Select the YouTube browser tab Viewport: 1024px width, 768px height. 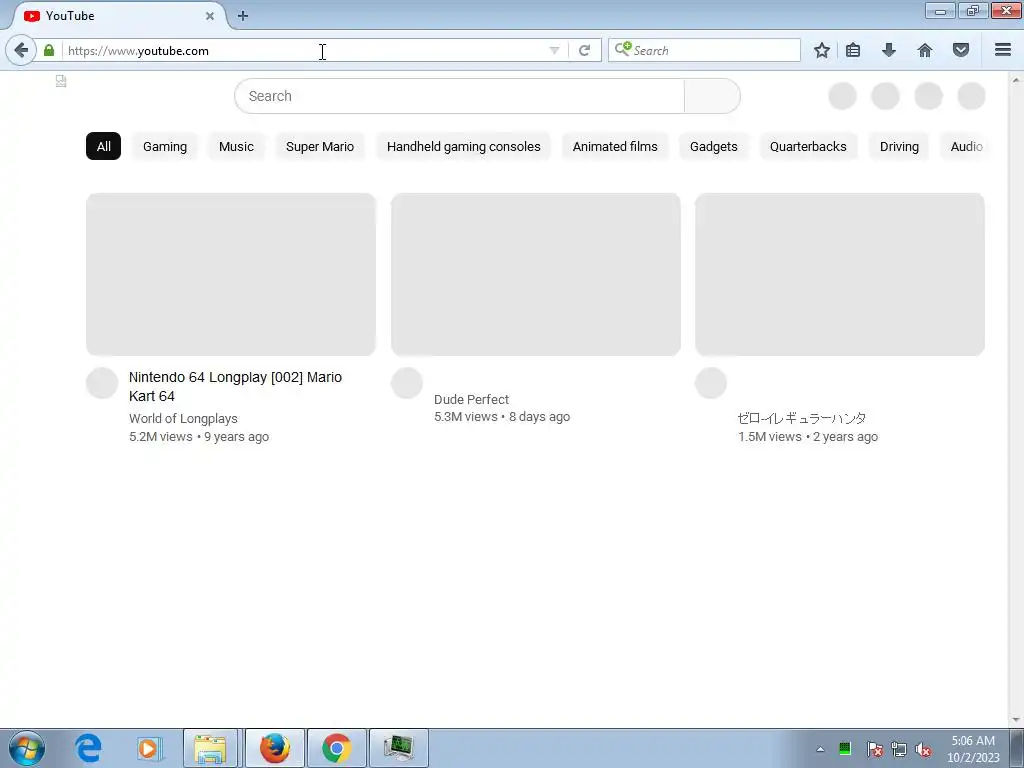(x=118, y=16)
